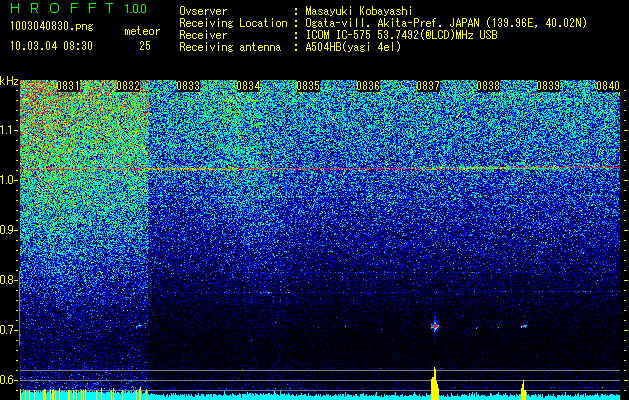Click the 0833 time marker
Image resolution: width=629 pixels, height=400 pixels.
pyautogui.click(x=188, y=86)
